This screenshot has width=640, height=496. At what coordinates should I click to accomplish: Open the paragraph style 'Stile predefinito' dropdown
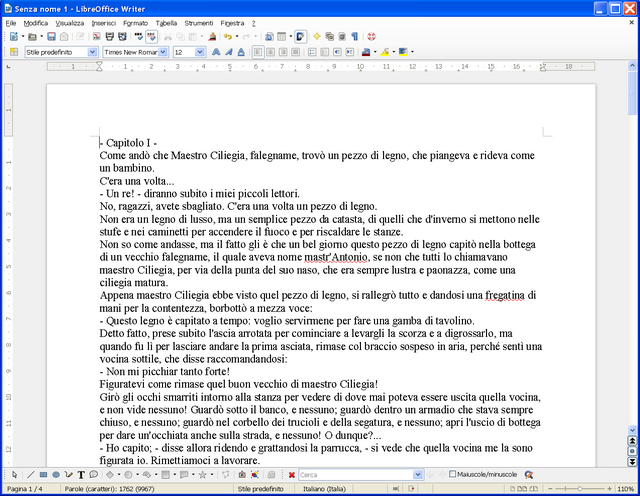92,52
